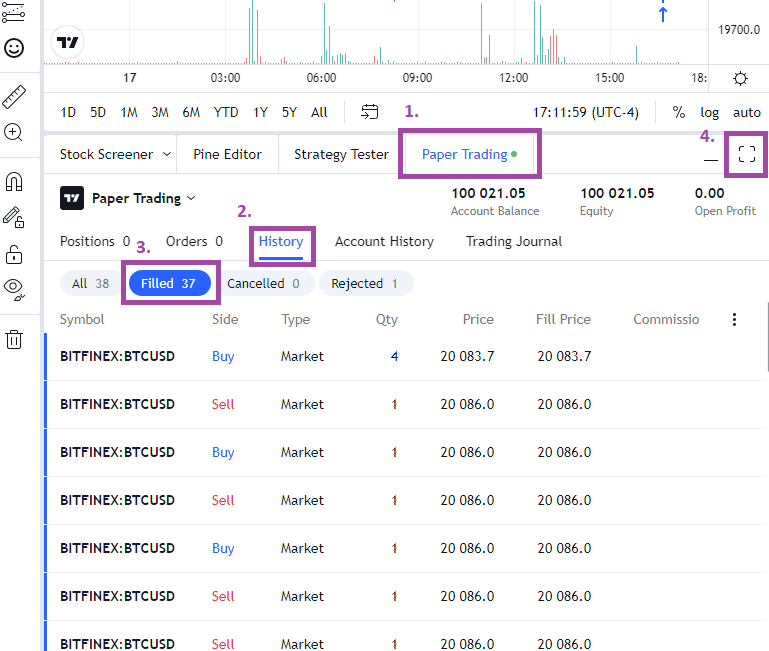Click the trash remove drawings icon

tap(14, 339)
